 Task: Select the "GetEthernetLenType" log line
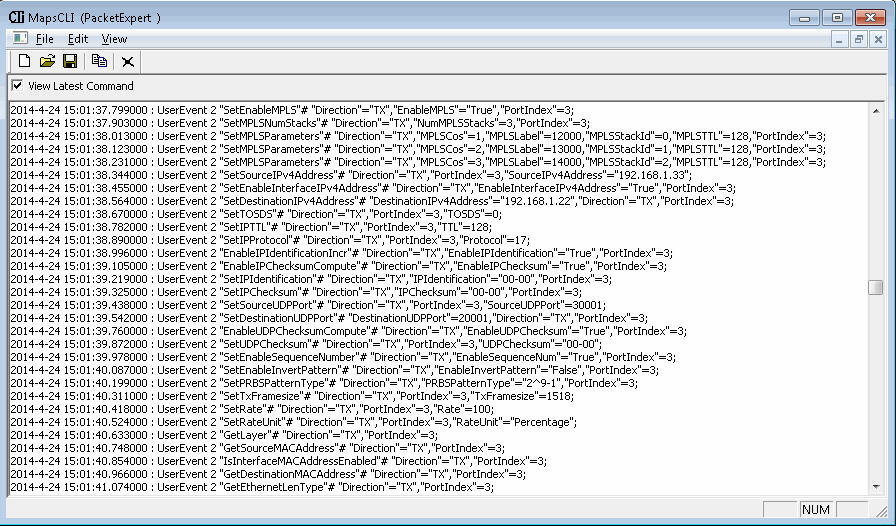(252, 487)
